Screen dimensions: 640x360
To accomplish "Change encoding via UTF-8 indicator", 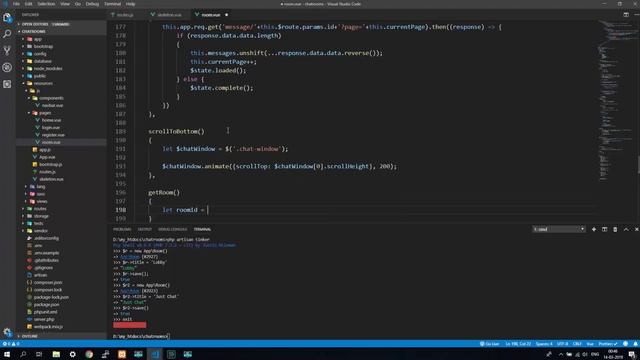I will pyautogui.click(x=562, y=344).
